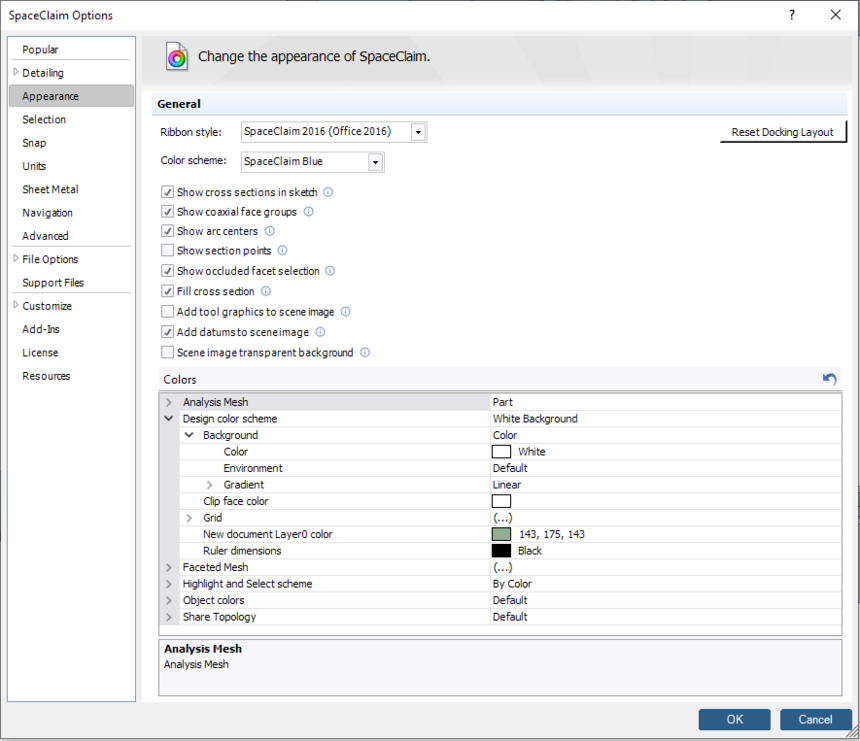Go to the Advanced options page

(46, 236)
